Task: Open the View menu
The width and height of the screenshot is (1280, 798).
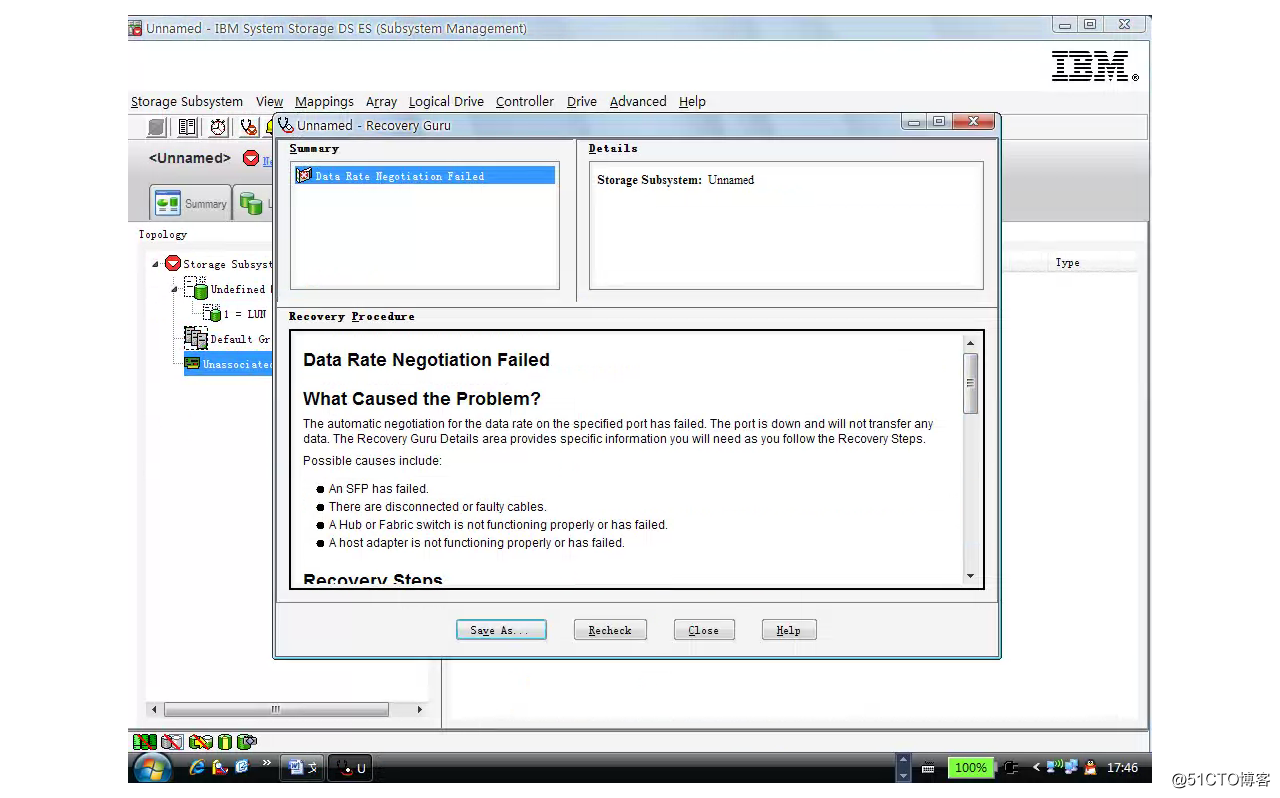Action: coord(270,101)
